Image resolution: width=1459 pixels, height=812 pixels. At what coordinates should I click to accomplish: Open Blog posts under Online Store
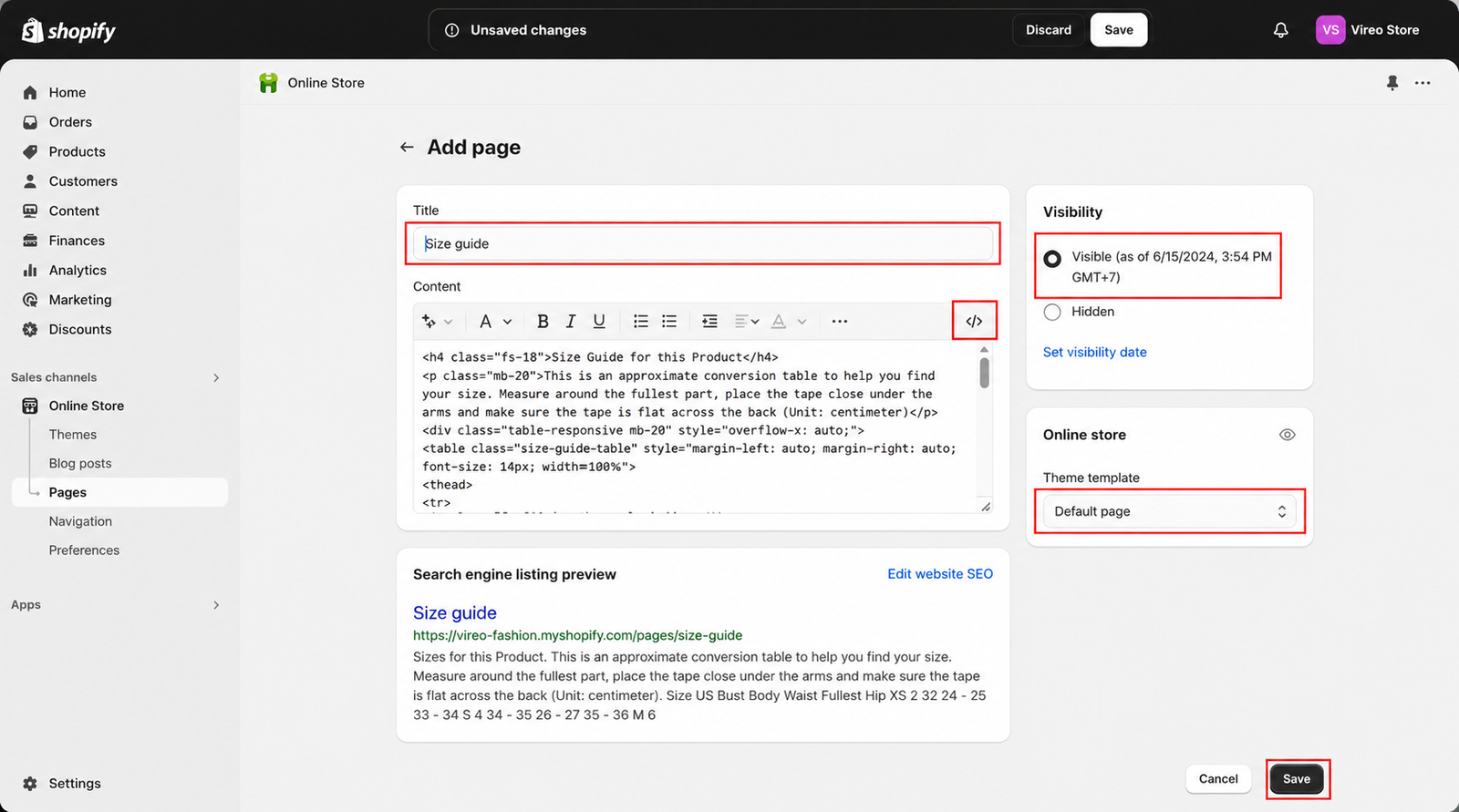pos(80,463)
